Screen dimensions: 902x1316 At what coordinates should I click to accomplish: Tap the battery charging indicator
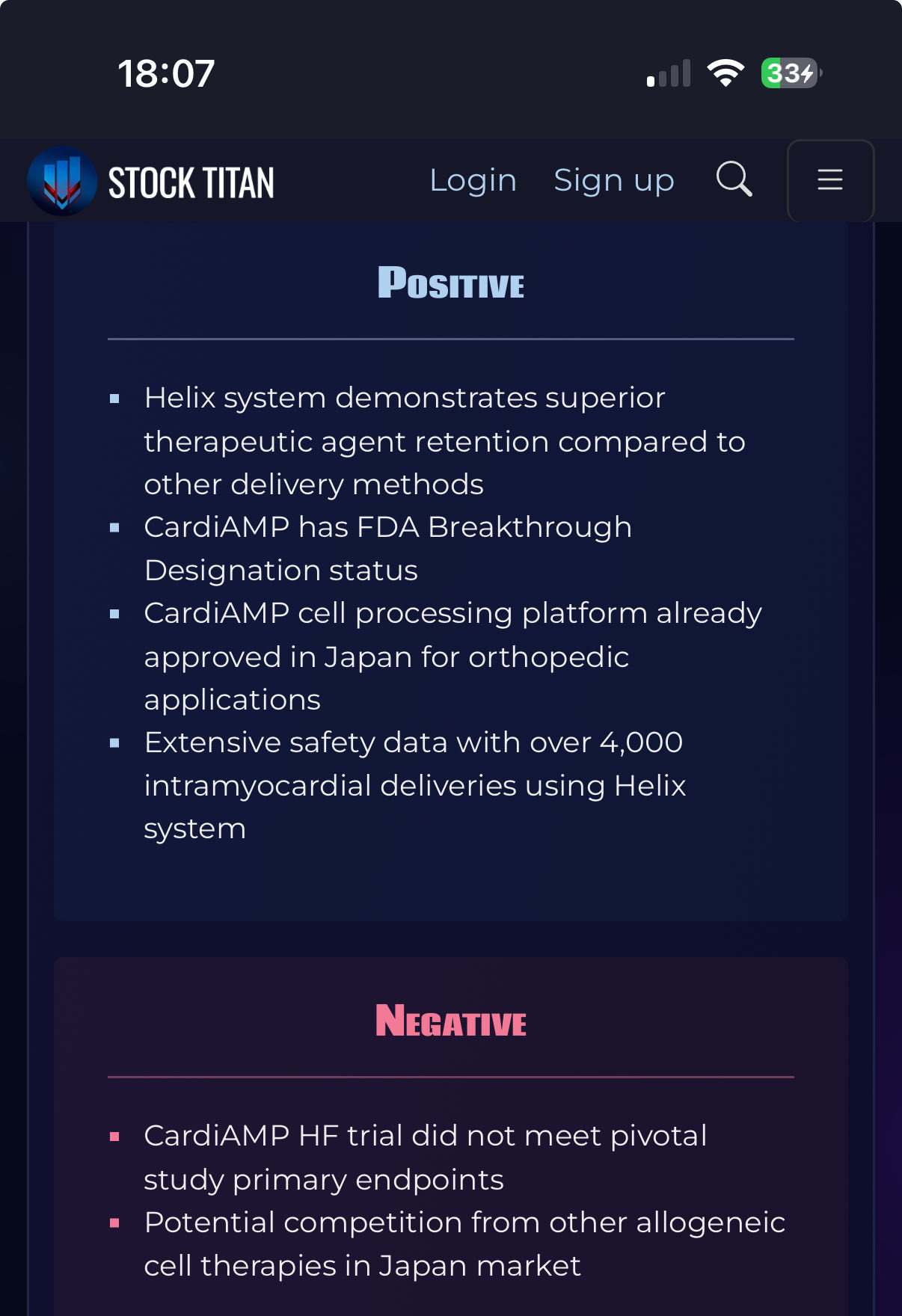click(x=791, y=73)
